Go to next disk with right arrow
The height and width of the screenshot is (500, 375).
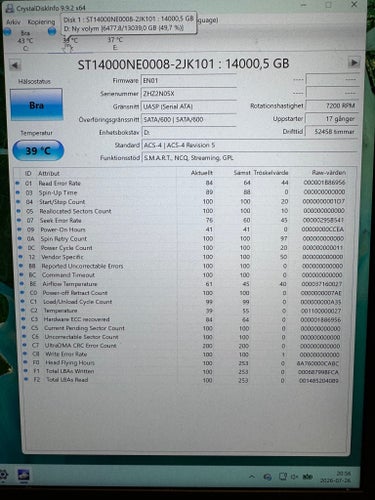pyautogui.click(x=354, y=62)
